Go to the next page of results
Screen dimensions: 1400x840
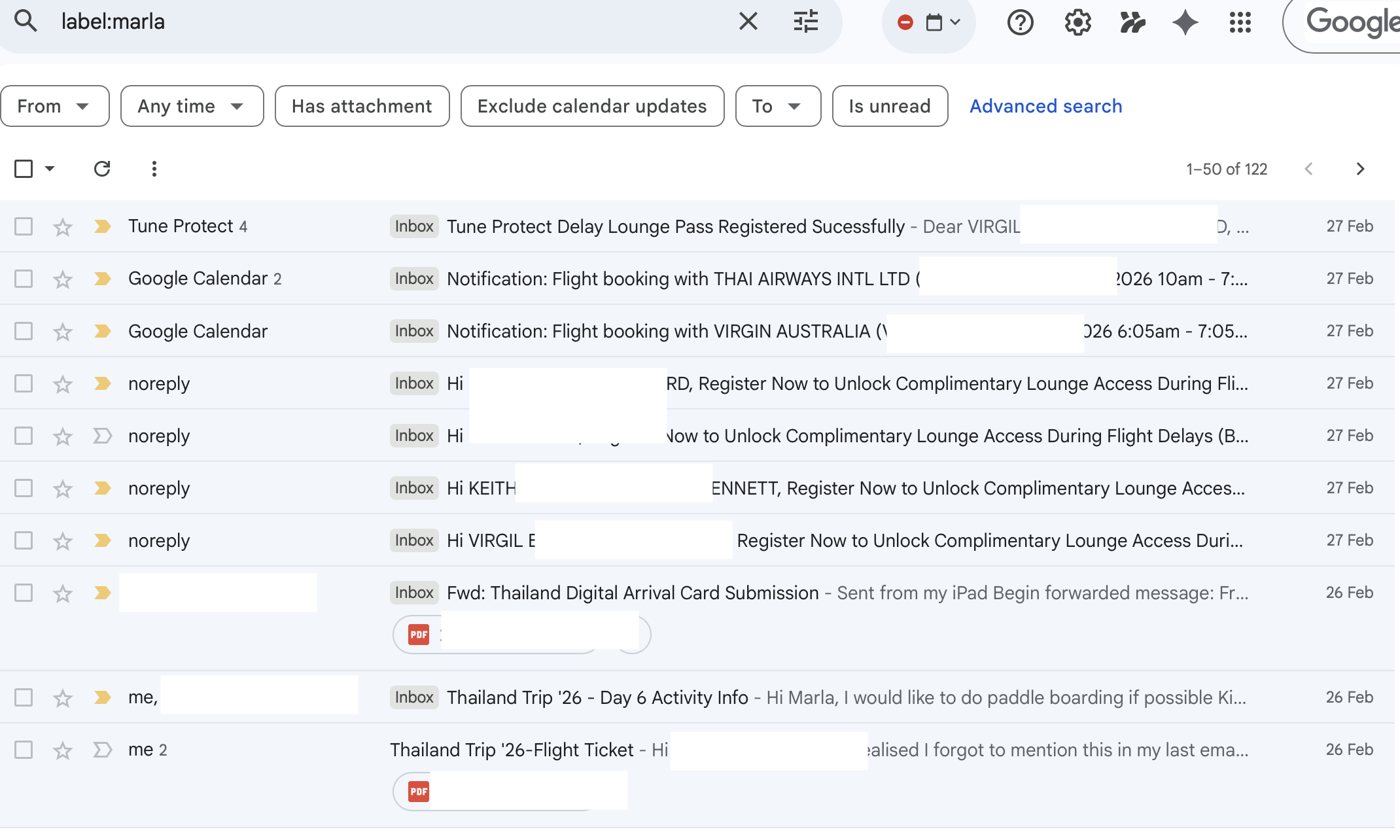pyautogui.click(x=1360, y=169)
